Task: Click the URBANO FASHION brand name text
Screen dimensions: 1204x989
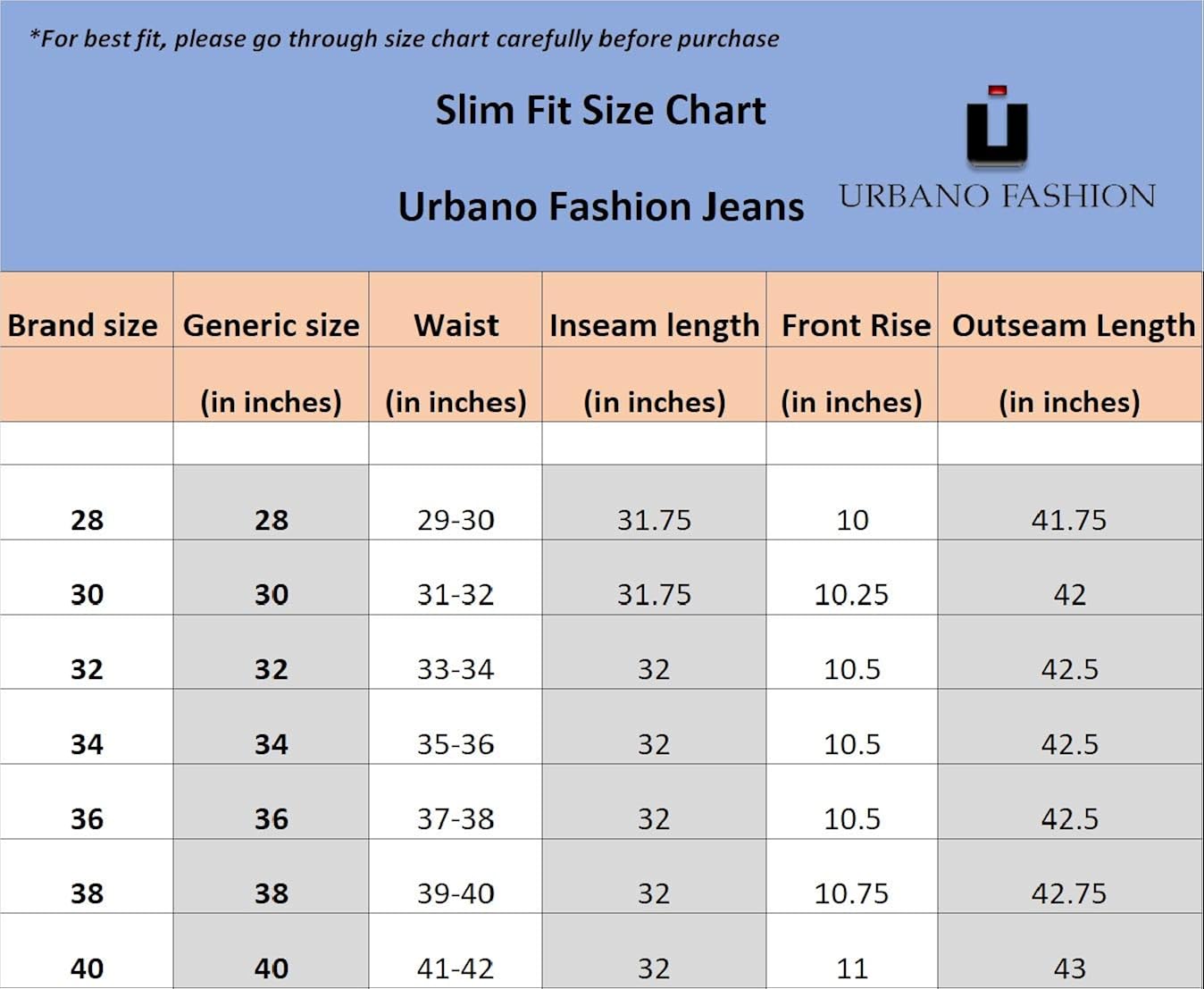Action: (997, 197)
